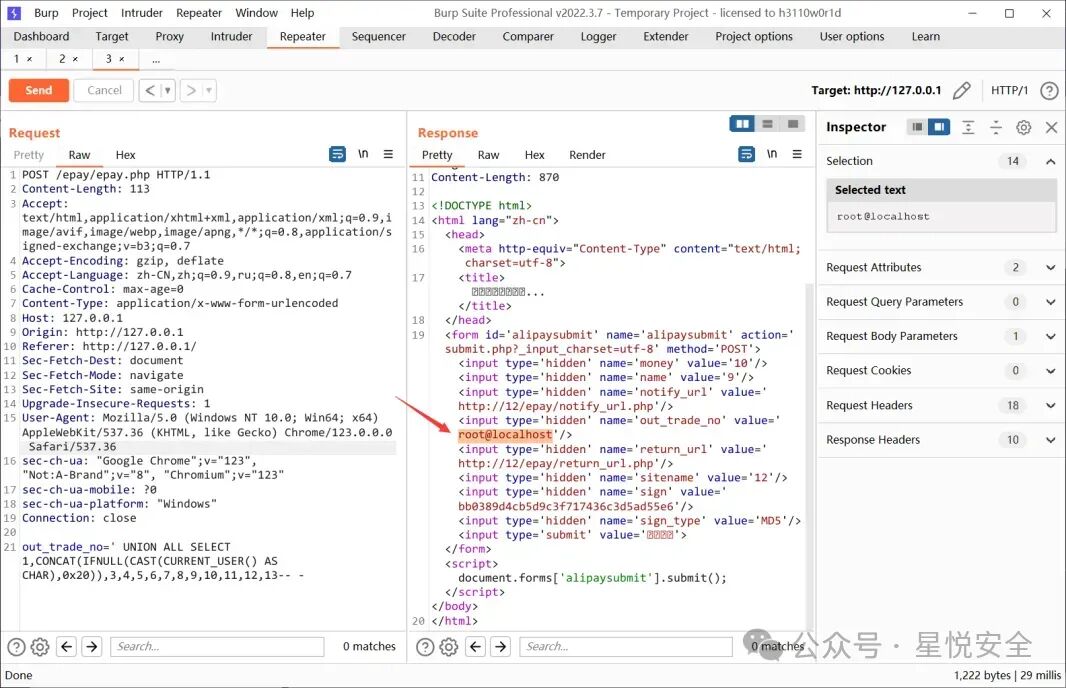The image size is (1066, 688).
Task: Click highlighted root@localhost in response
Action: point(505,434)
